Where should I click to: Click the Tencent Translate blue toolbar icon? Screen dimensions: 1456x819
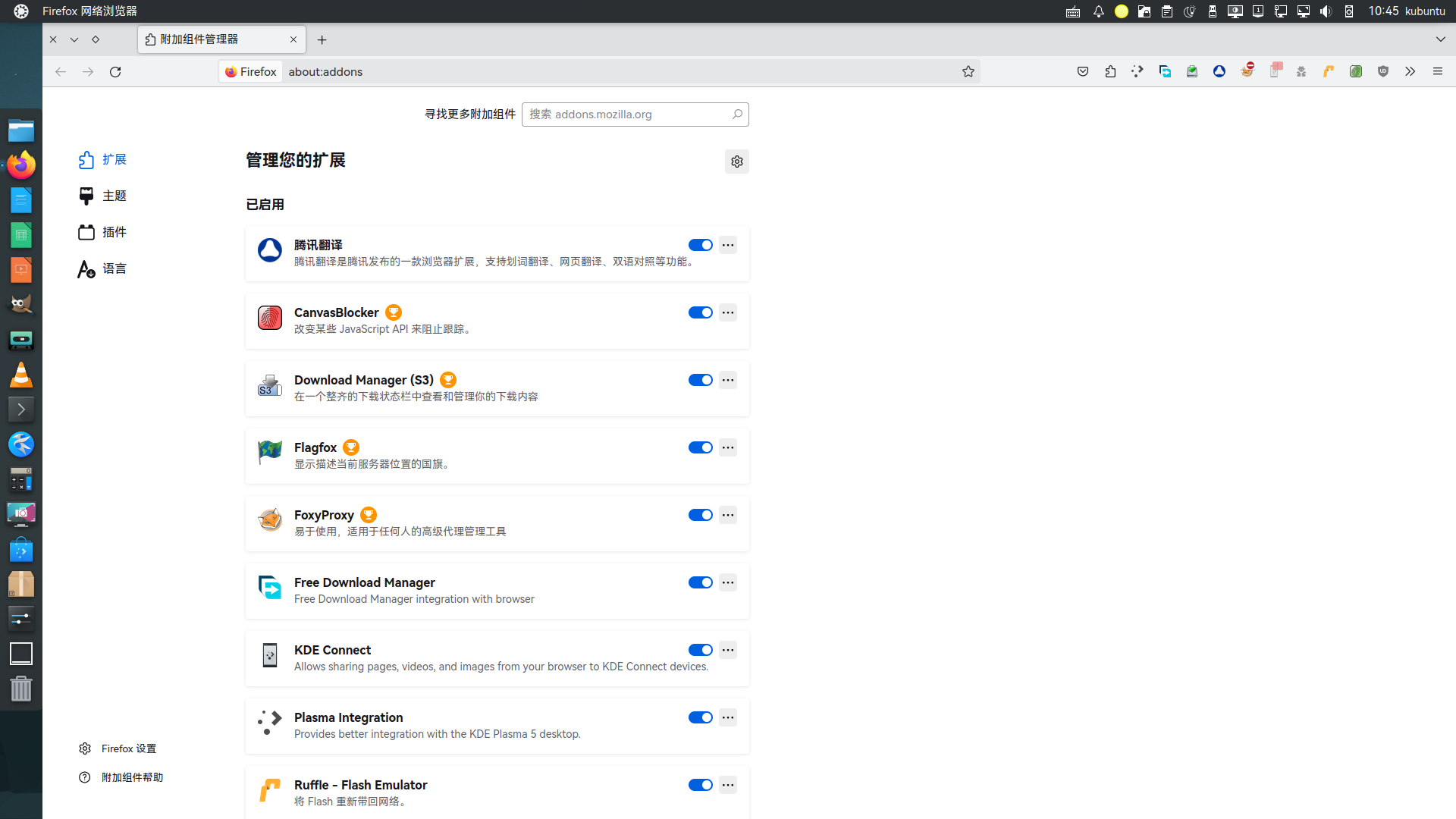pyautogui.click(x=1219, y=71)
